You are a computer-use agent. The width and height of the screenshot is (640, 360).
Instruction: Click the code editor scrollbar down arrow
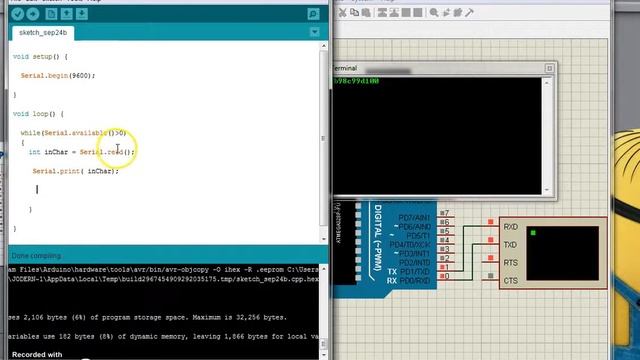point(324,239)
